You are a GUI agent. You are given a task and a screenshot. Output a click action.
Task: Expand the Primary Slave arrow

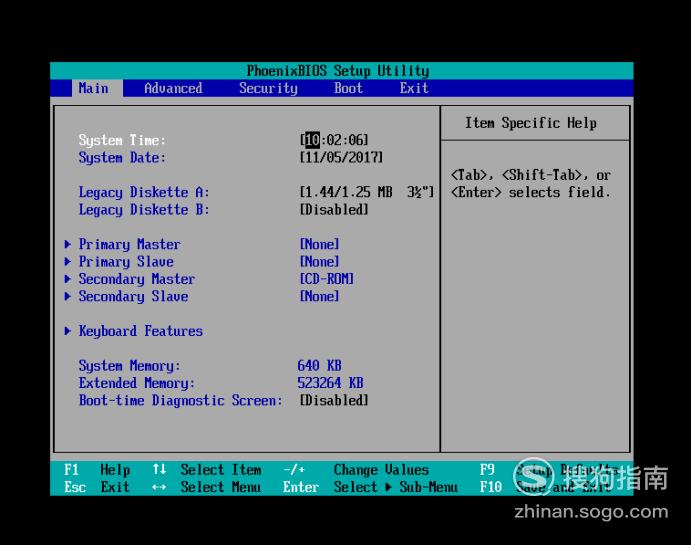[67, 261]
